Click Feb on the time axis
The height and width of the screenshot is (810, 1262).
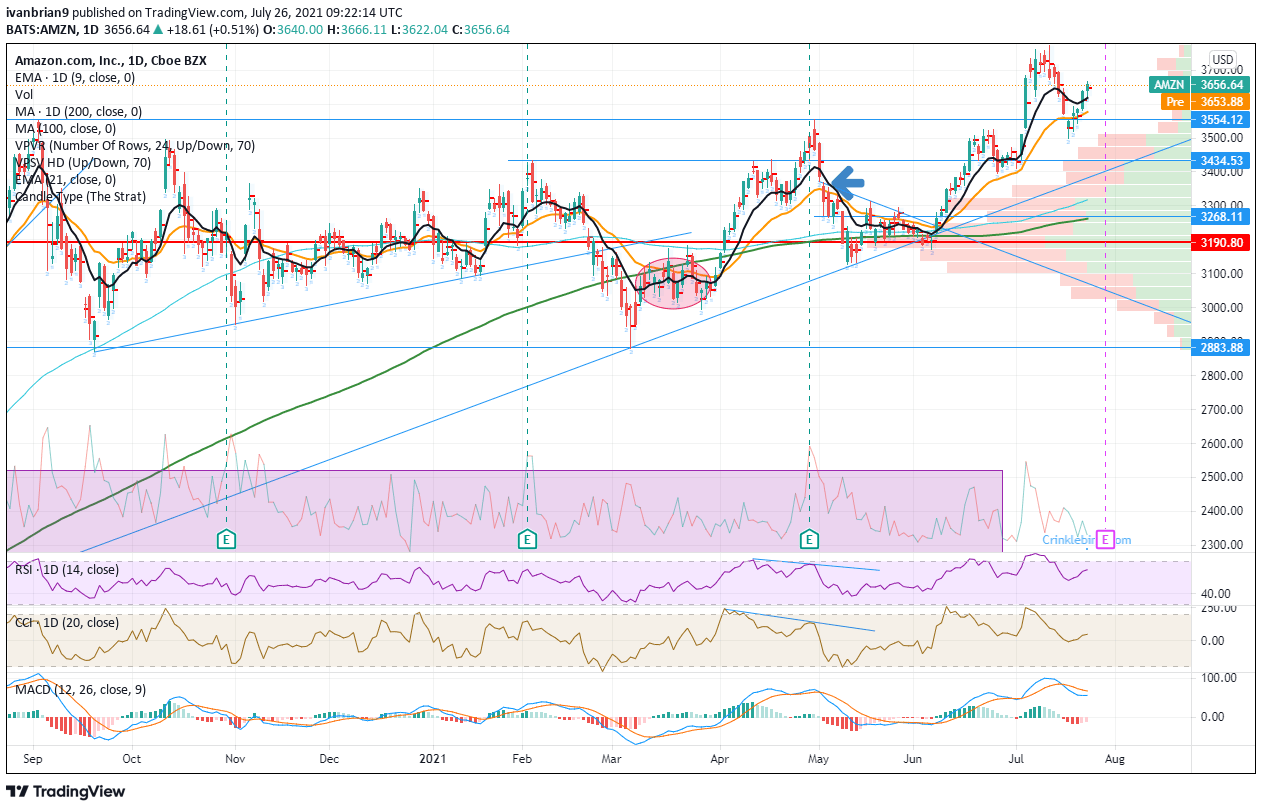524,760
